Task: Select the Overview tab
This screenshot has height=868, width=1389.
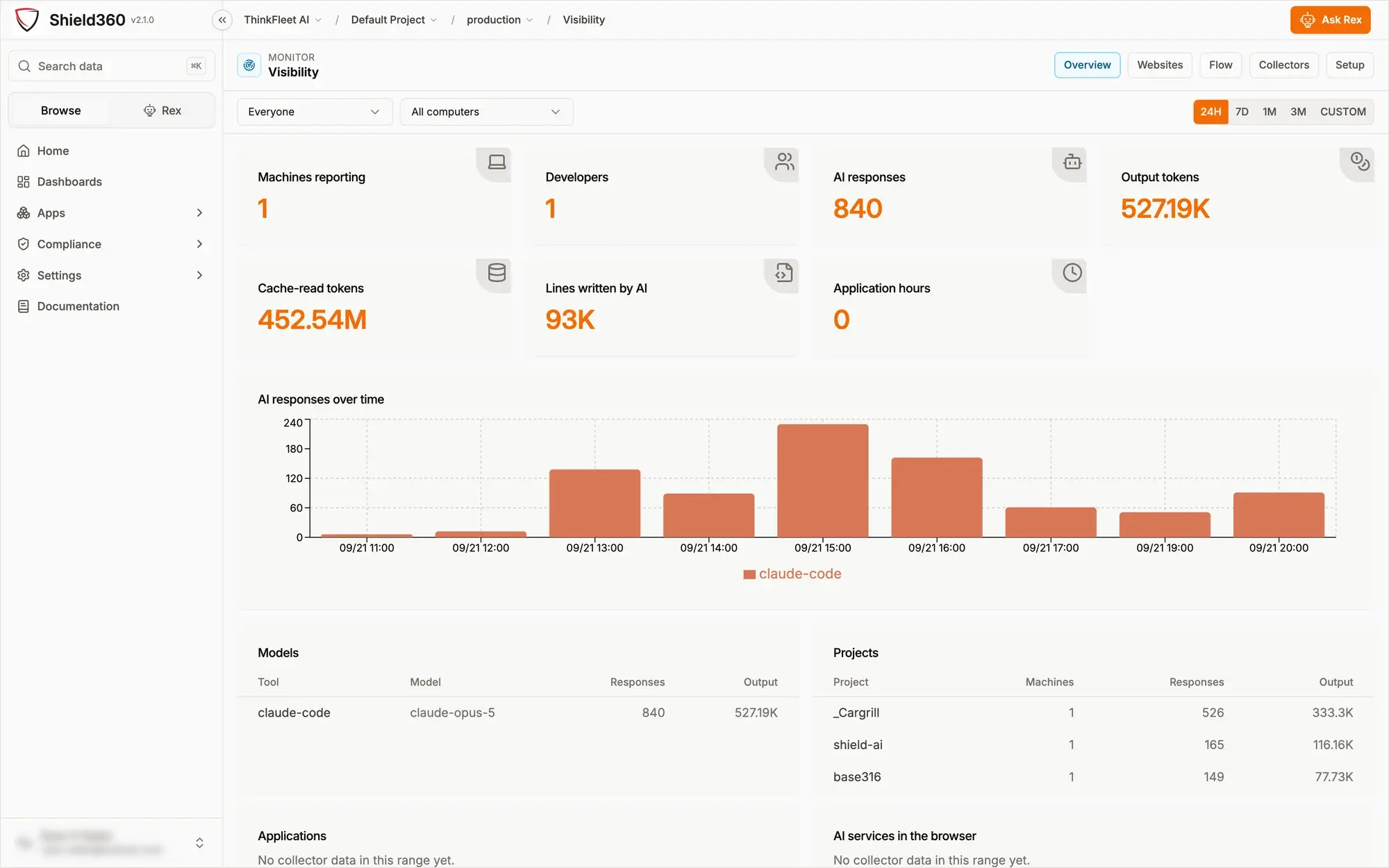Action: [x=1087, y=65]
